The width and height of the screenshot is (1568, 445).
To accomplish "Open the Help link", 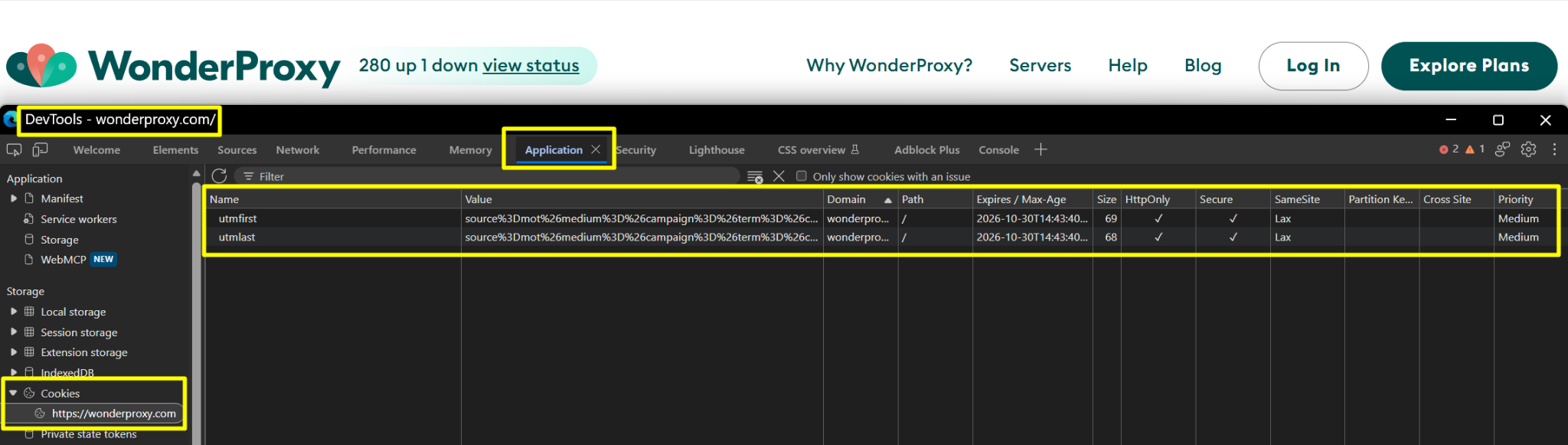I will (x=1128, y=66).
